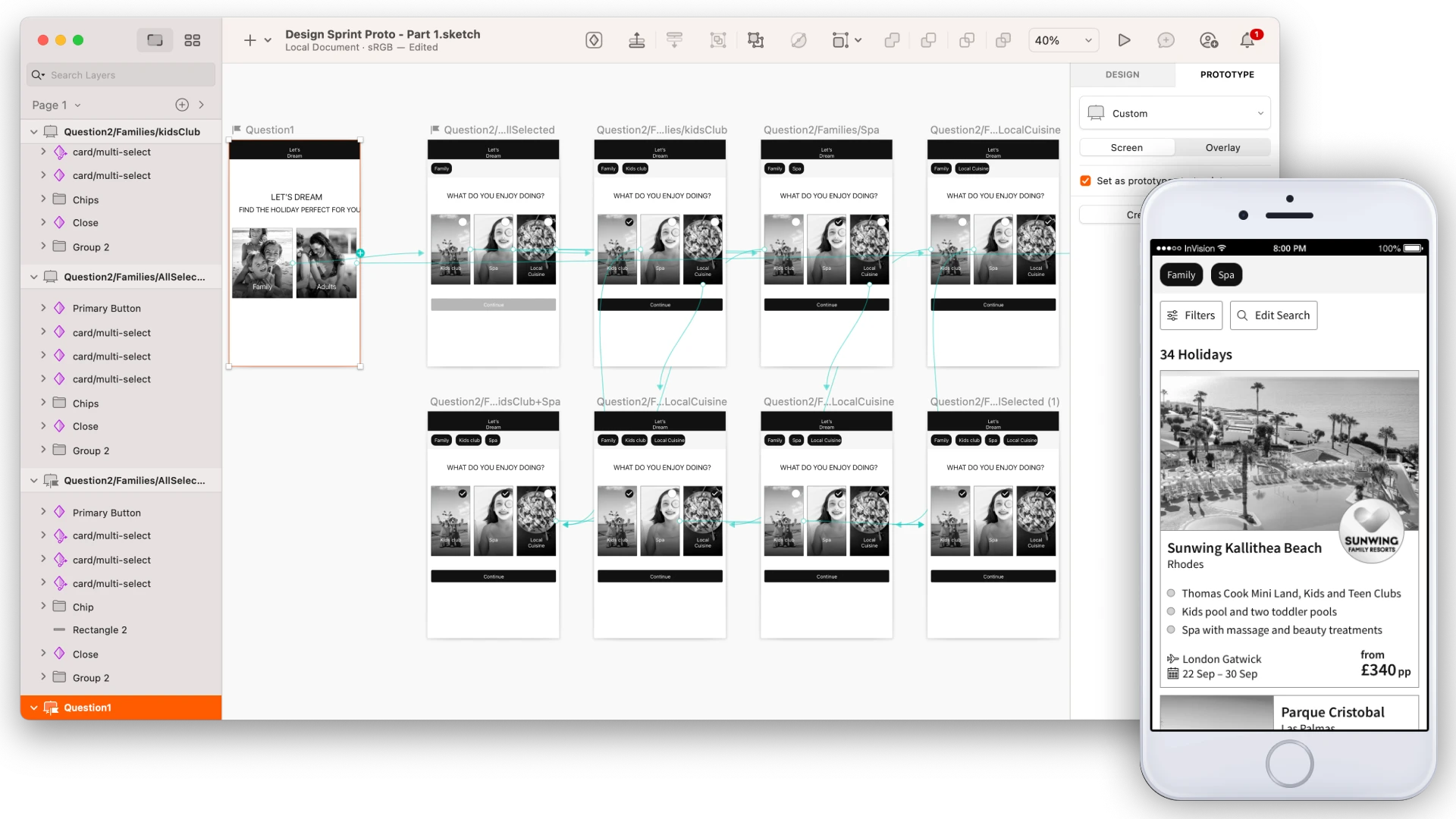This screenshot has width=1456, height=819.
Task: Click the Preview play button in toolbar
Action: point(1124,40)
